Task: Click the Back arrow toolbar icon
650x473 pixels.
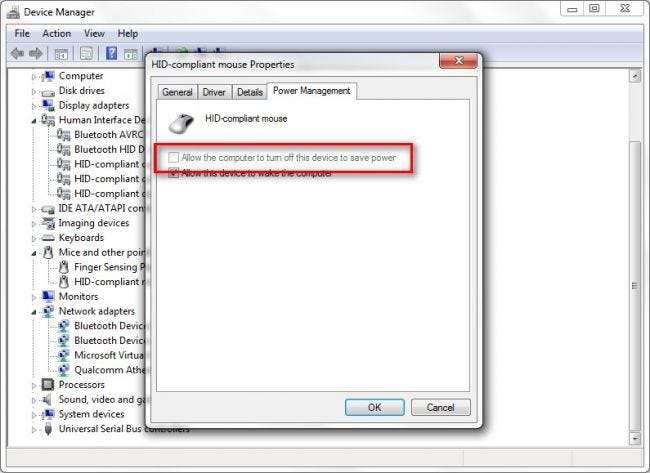Action: [x=17, y=53]
